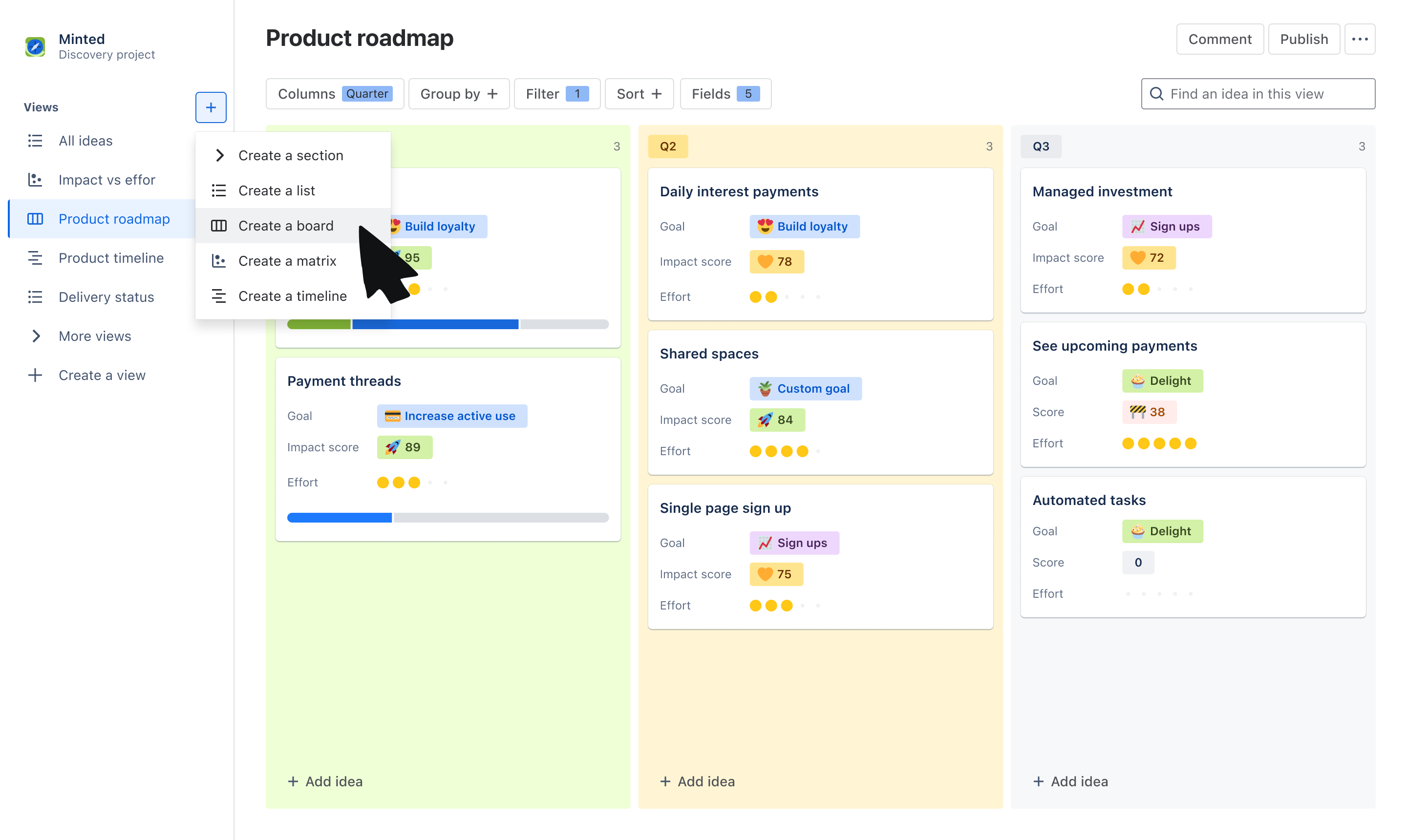Open the Sort options dropdown
This screenshot has height=840, width=1407.
click(x=639, y=94)
